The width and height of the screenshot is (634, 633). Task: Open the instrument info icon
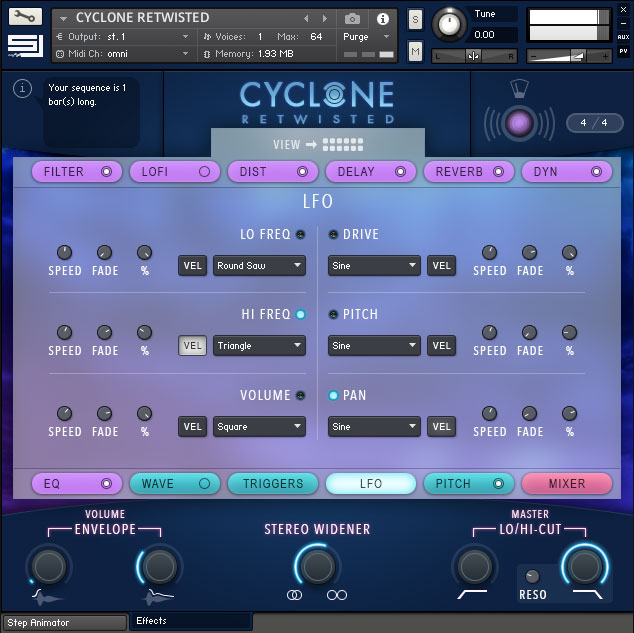point(381,18)
